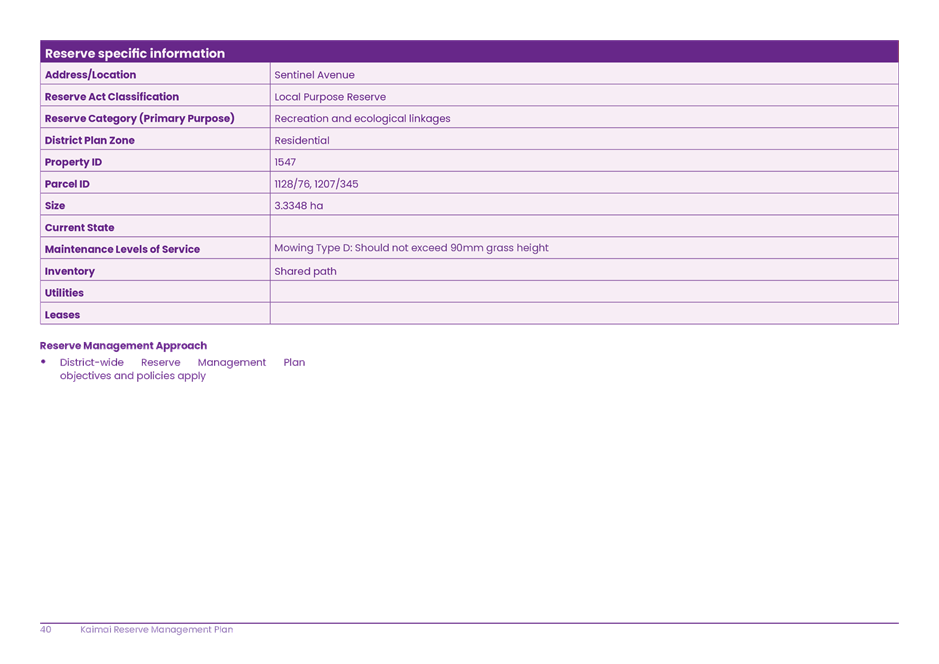This screenshot has width=939, height=664.
Task: Click the Parcel ID '1128/76, 1207/345' cell
Action: 317,184
